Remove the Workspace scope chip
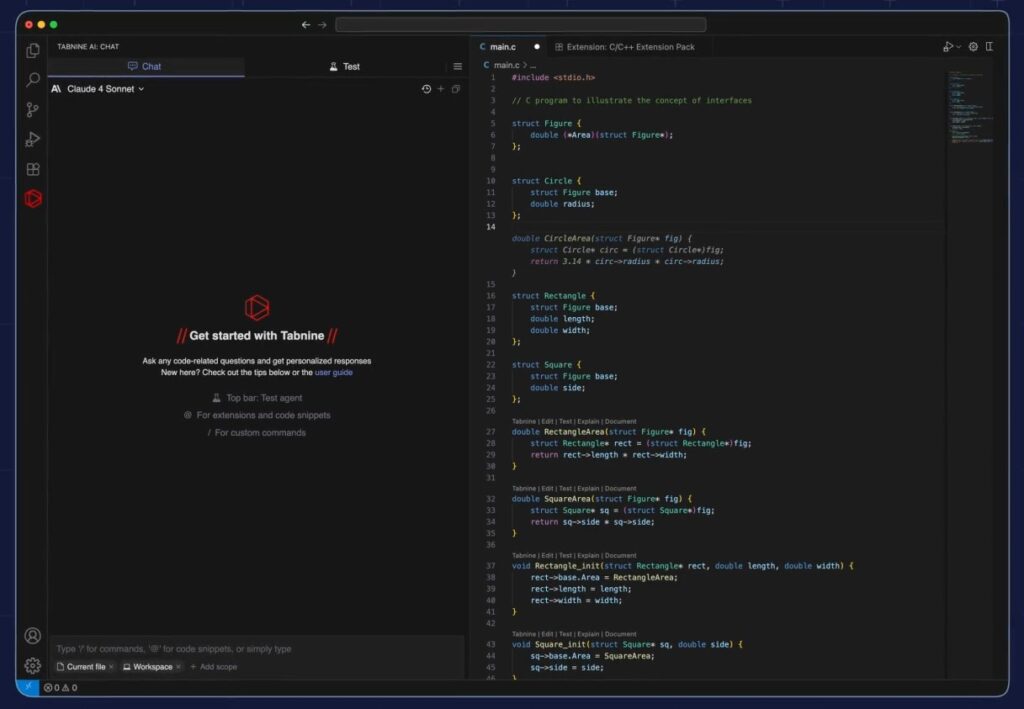This screenshot has width=1024, height=709. (x=178, y=667)
